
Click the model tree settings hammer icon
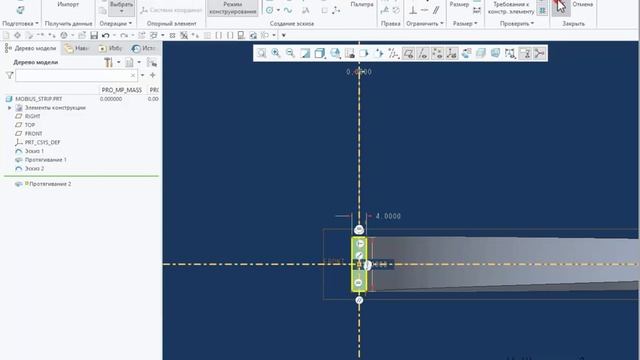click(109, 62)
